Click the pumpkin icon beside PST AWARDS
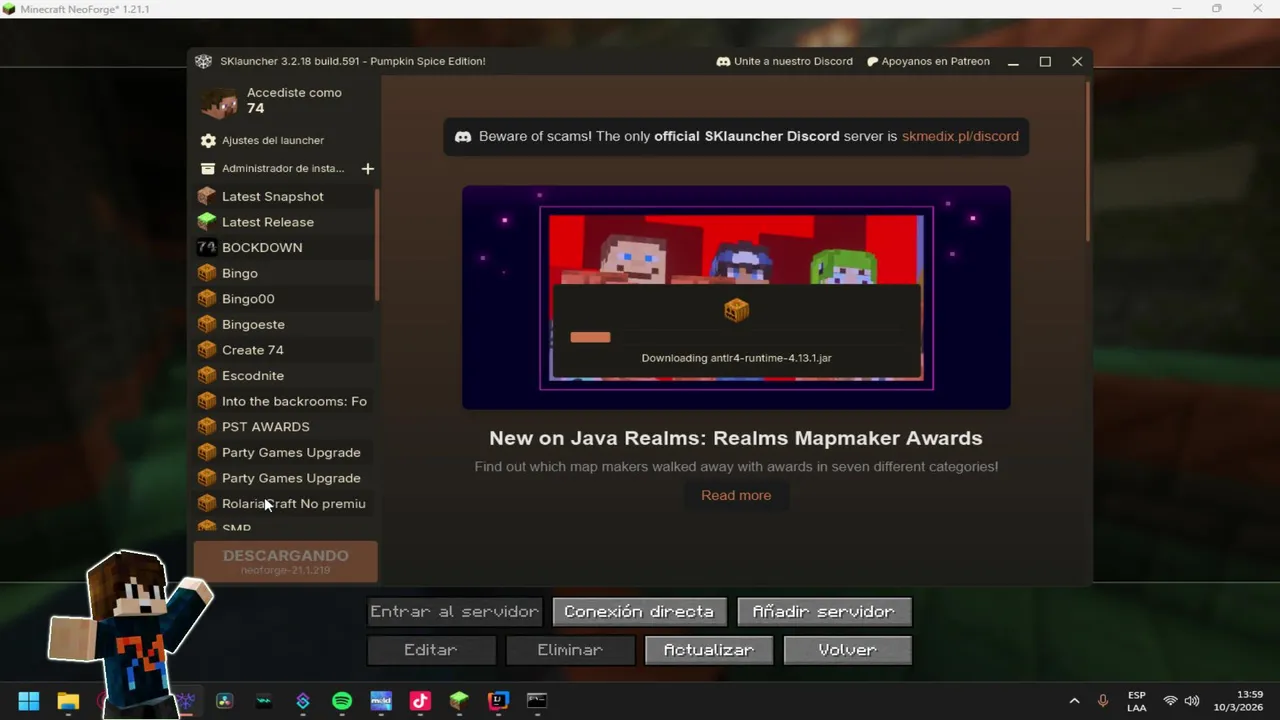The image size is (1280, 720). click(x=207, y=427)
